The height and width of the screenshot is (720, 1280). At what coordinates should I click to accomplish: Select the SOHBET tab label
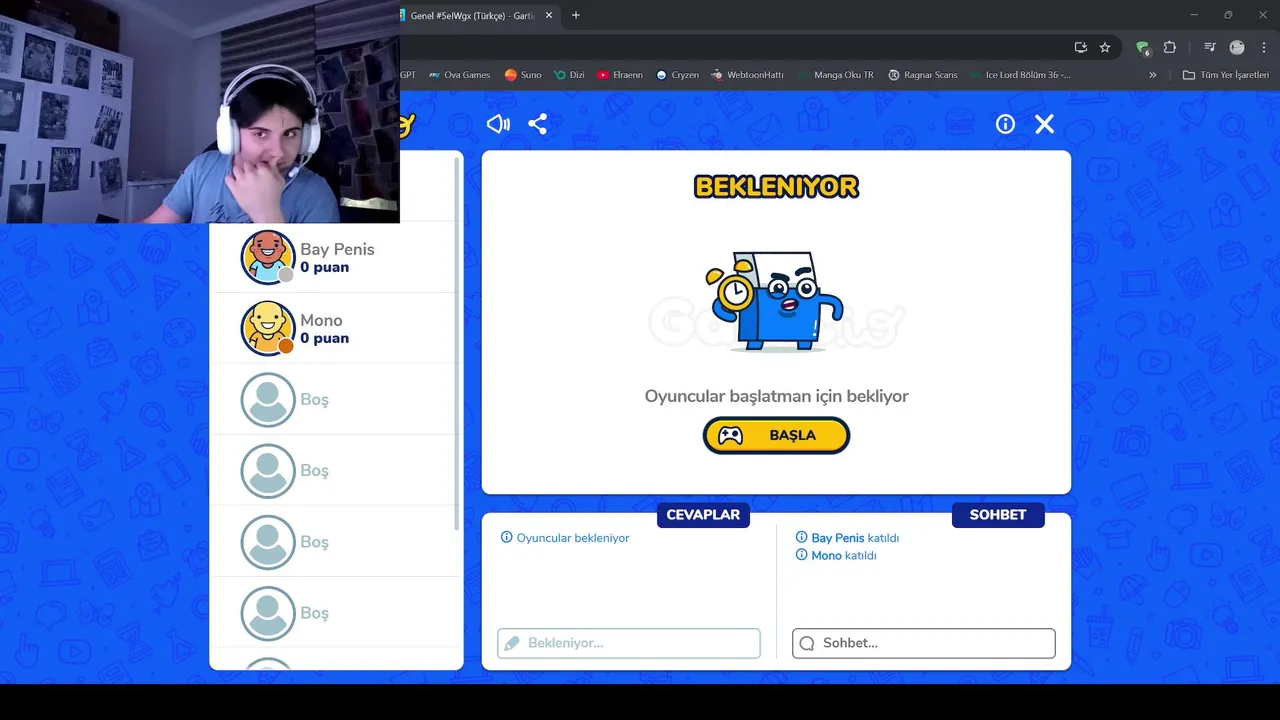point(998,515)
